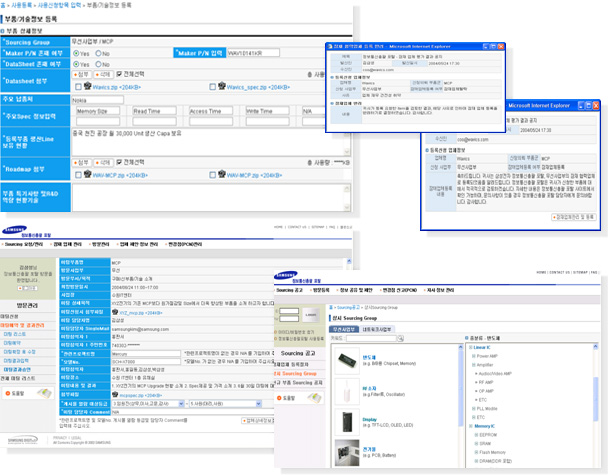Viewport: 608px width, 475px height.
Task: Click the second button in Datasheet attachment row
Action: coord(104,74)
